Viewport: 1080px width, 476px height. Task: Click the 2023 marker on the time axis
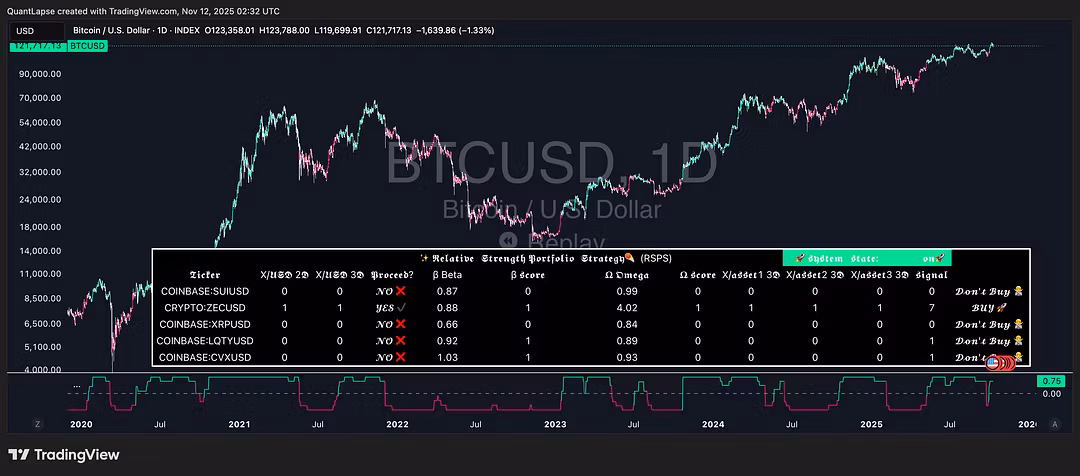[x=555, y=424]
